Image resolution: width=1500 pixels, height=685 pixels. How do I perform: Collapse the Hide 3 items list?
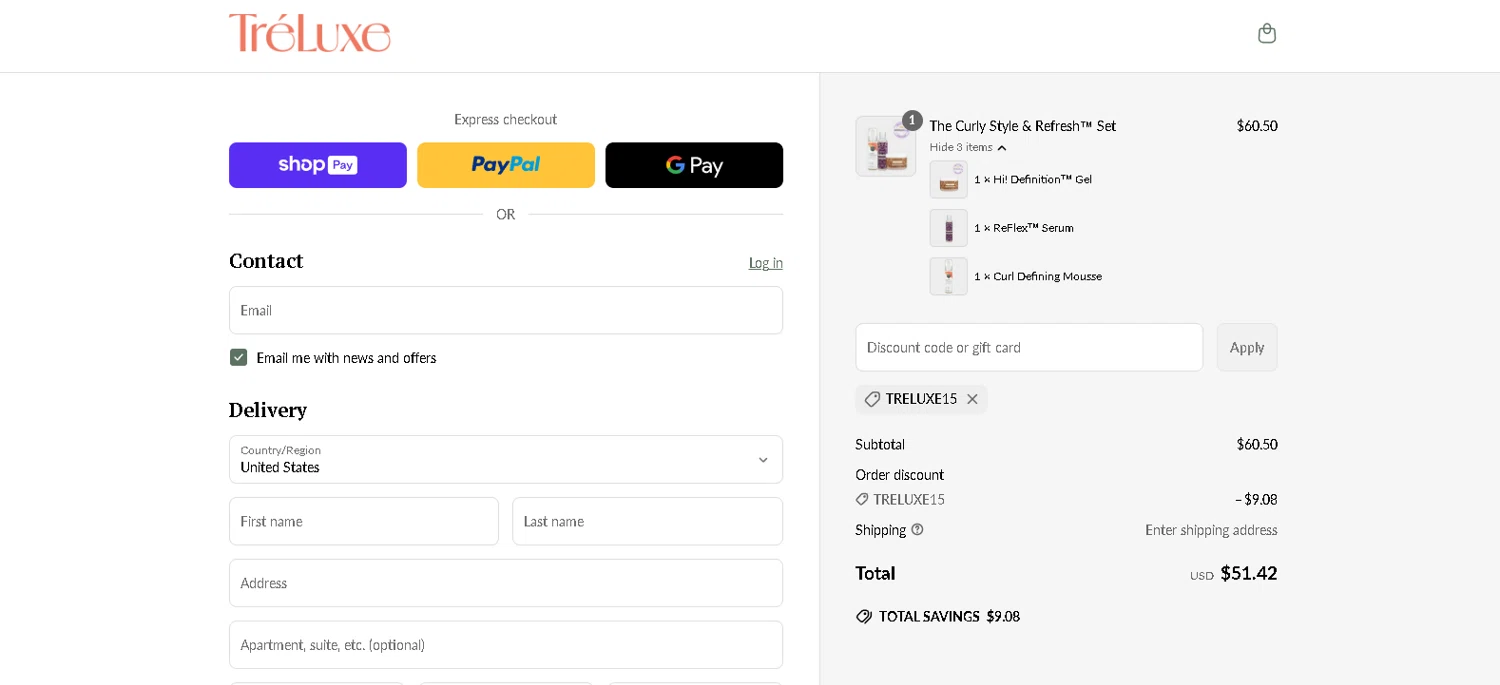(967, 148)
